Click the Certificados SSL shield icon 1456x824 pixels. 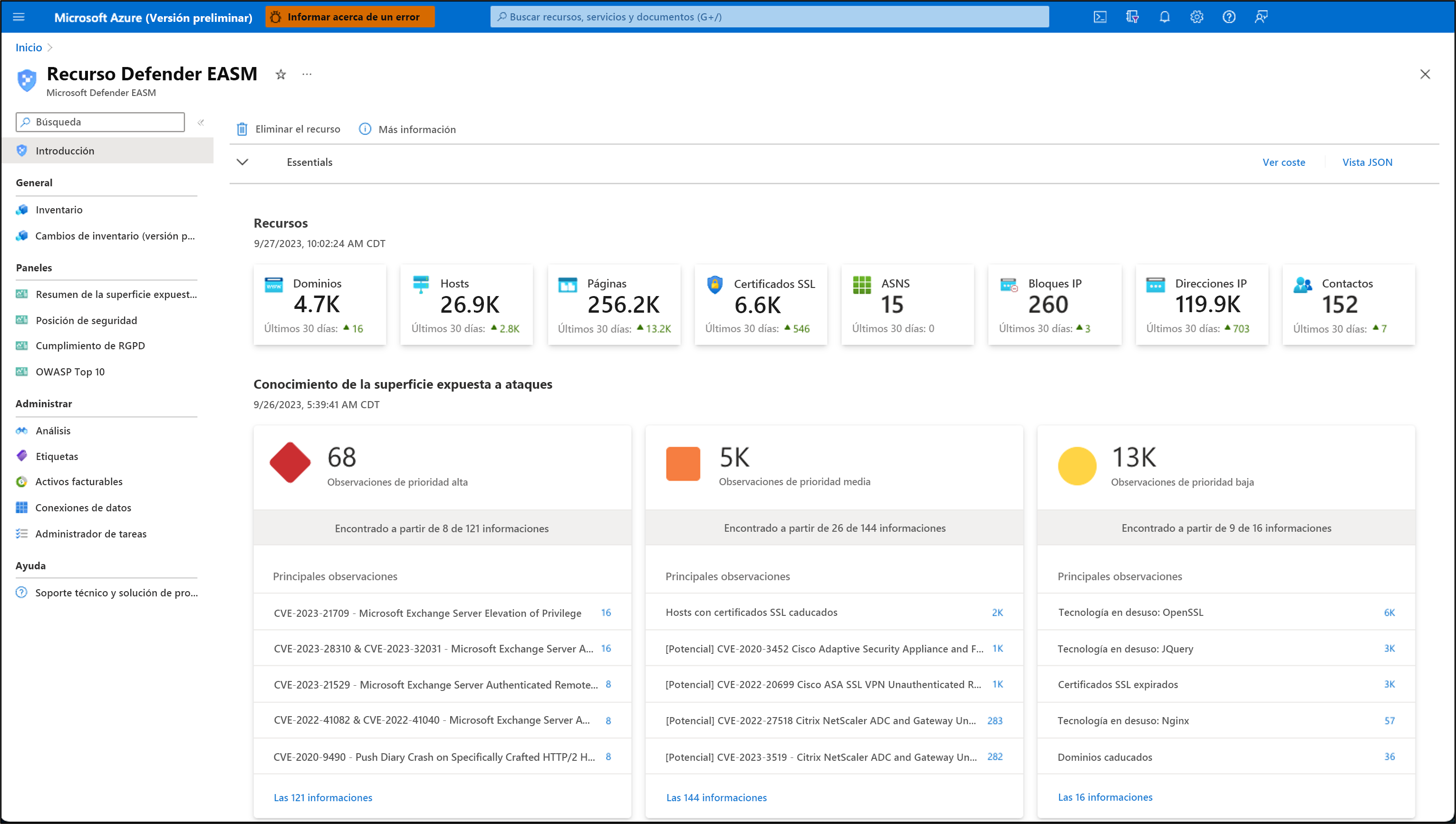click(715, 284)
